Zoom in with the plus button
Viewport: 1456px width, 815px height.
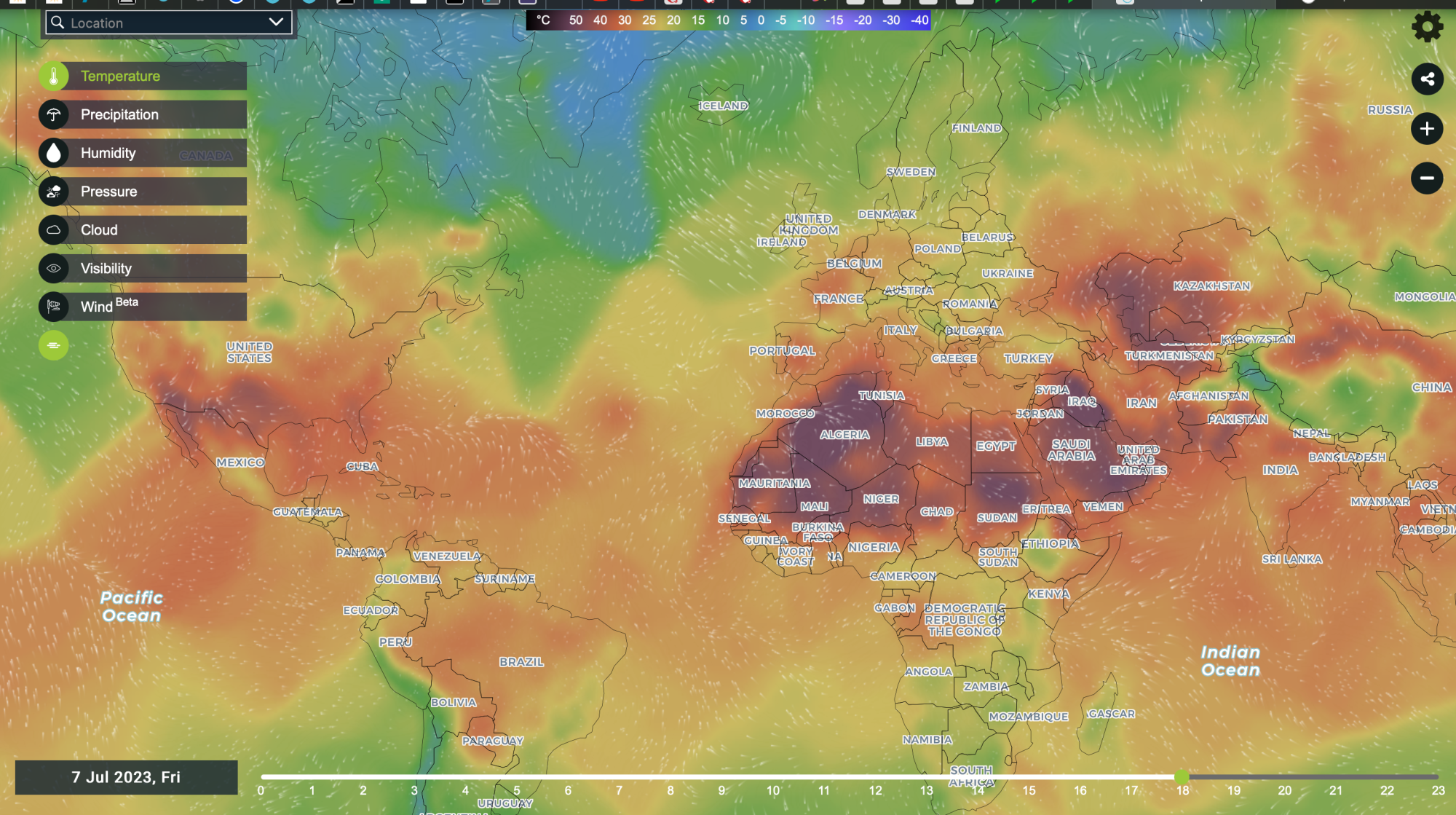pyautogui.click(x=1427, y=129)
